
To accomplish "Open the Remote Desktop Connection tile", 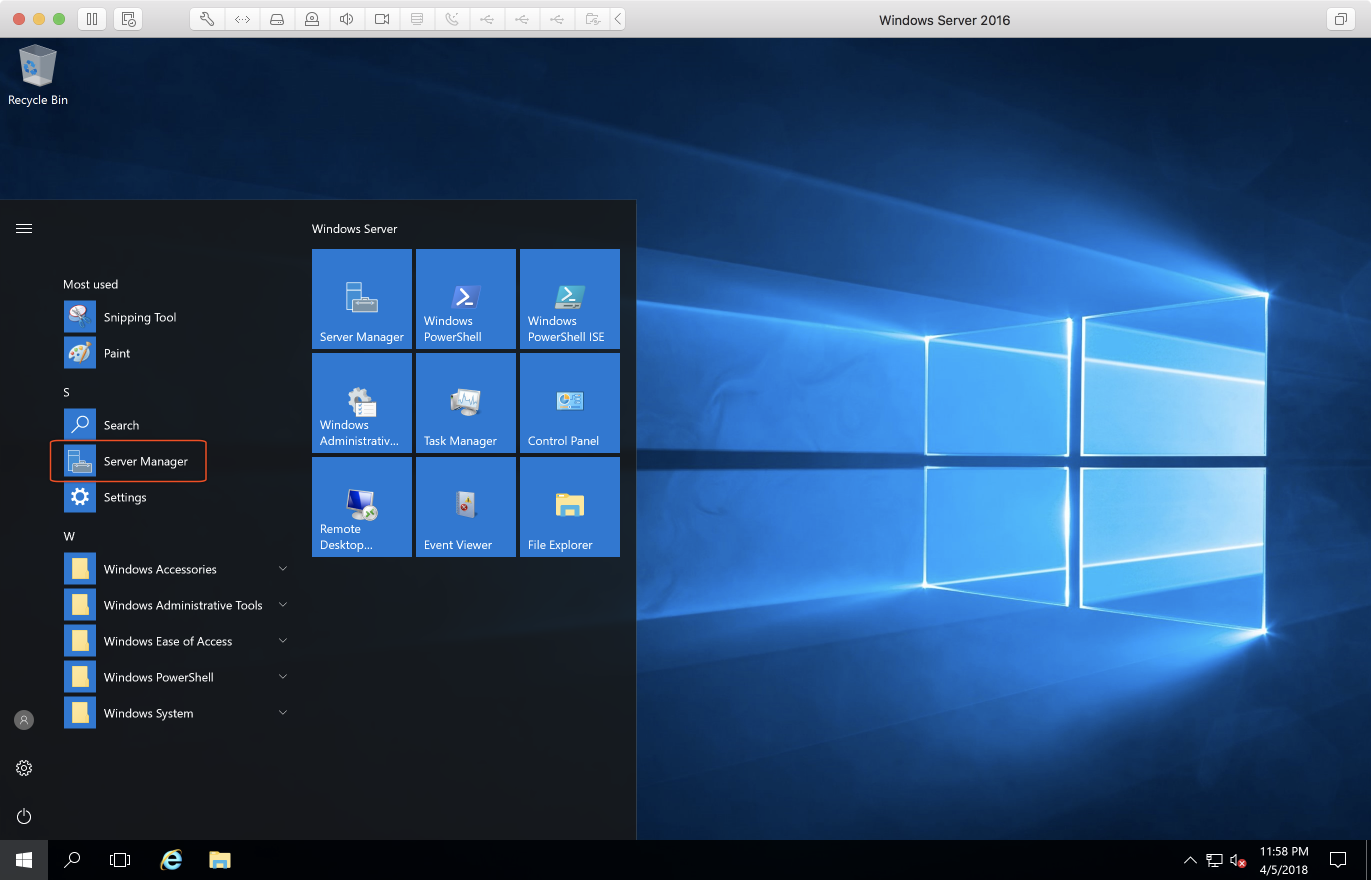I will click(361, 506).
